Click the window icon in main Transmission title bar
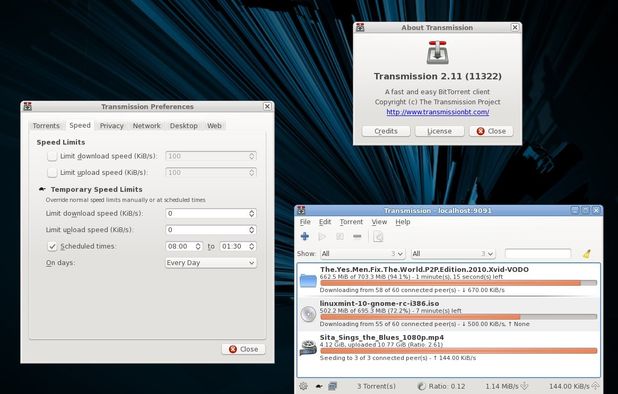This screenshot has height=394, width=618. click(301, 210)
